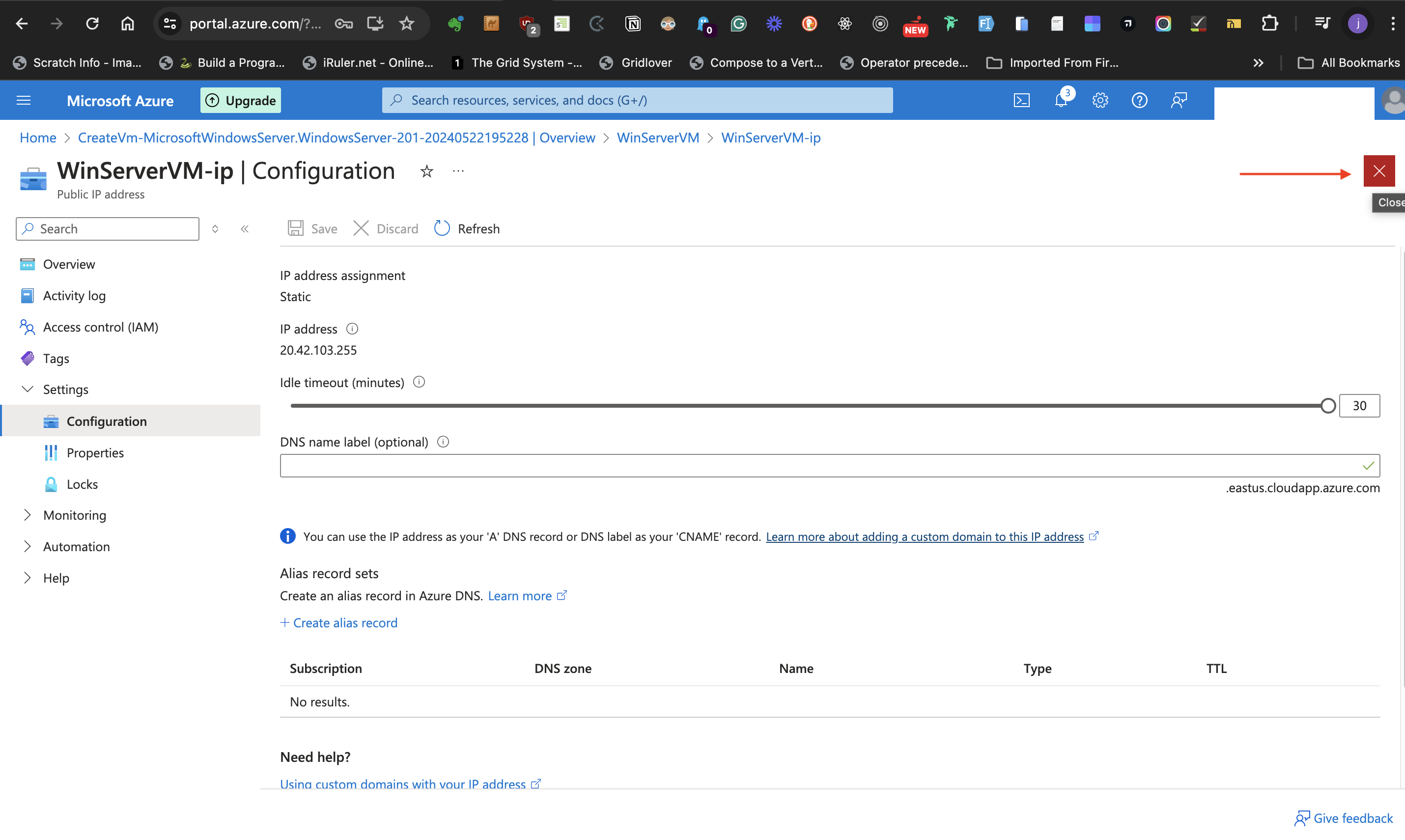Image resolution: width=1405 pixels, height=840 pixels.
Task: Send feedback using the feedback icon
Action: coord(1179,100)
